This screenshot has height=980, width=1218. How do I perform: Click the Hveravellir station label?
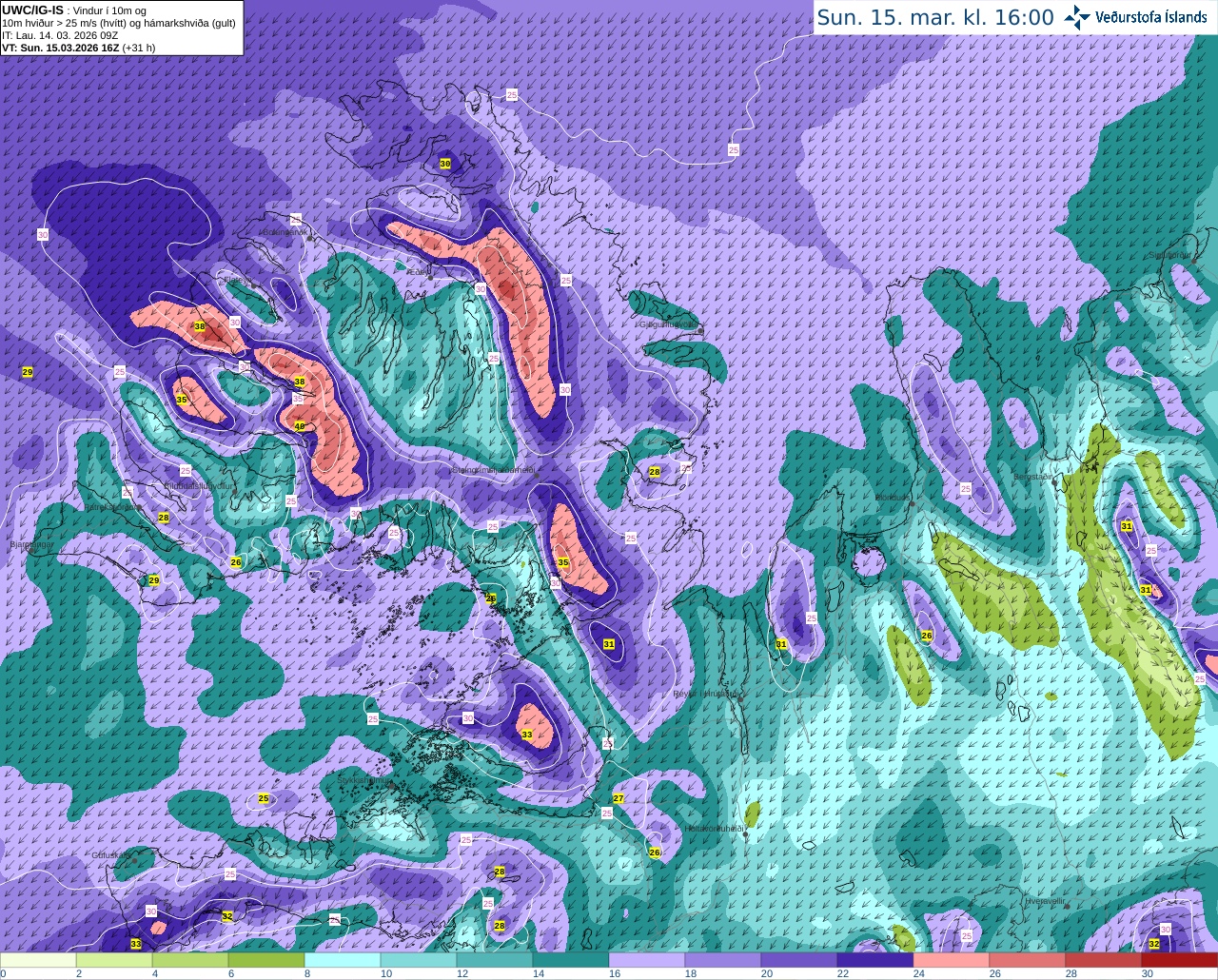point(1044,900)
